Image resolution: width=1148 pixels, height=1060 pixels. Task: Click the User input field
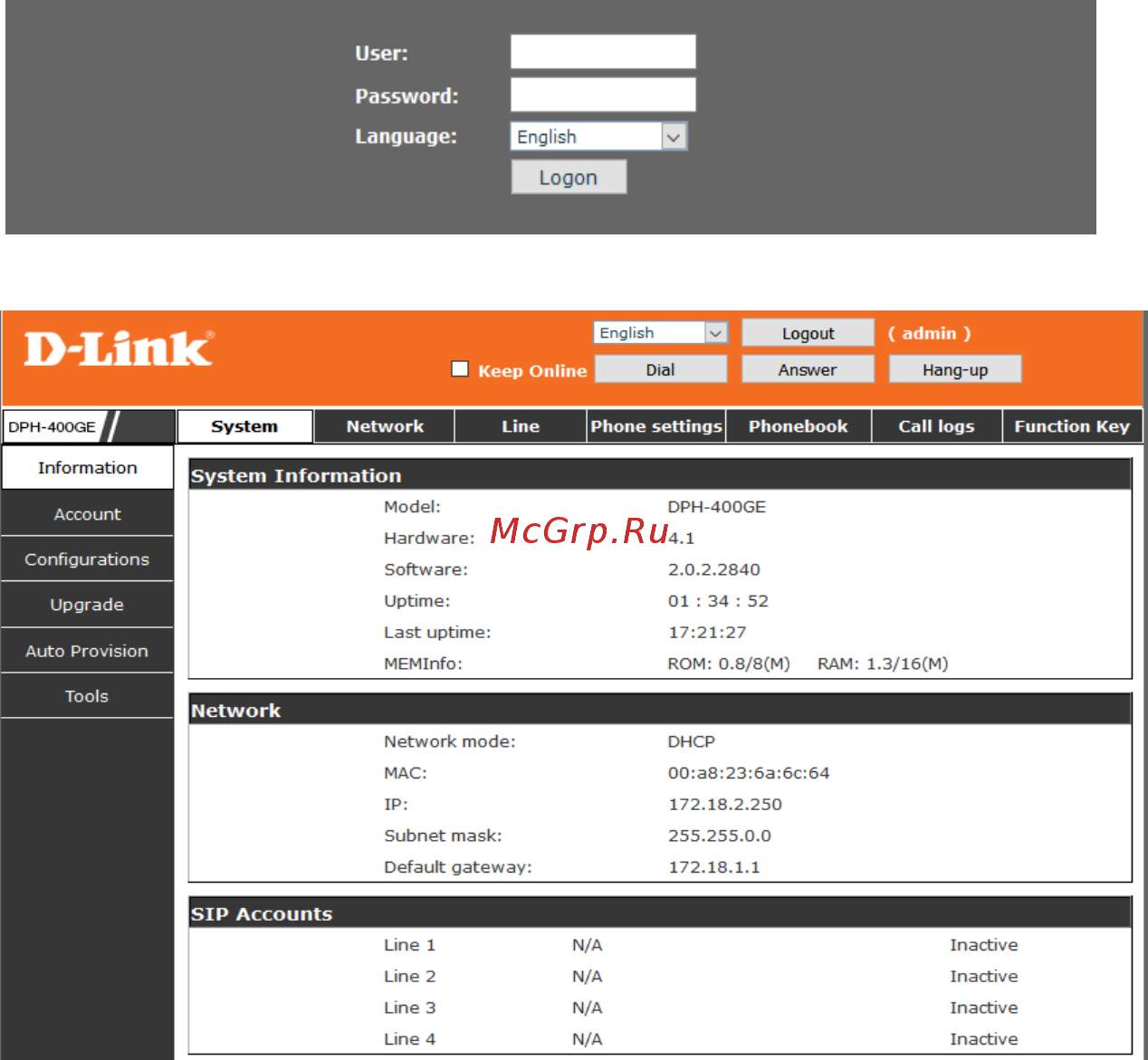coord(603,52)
